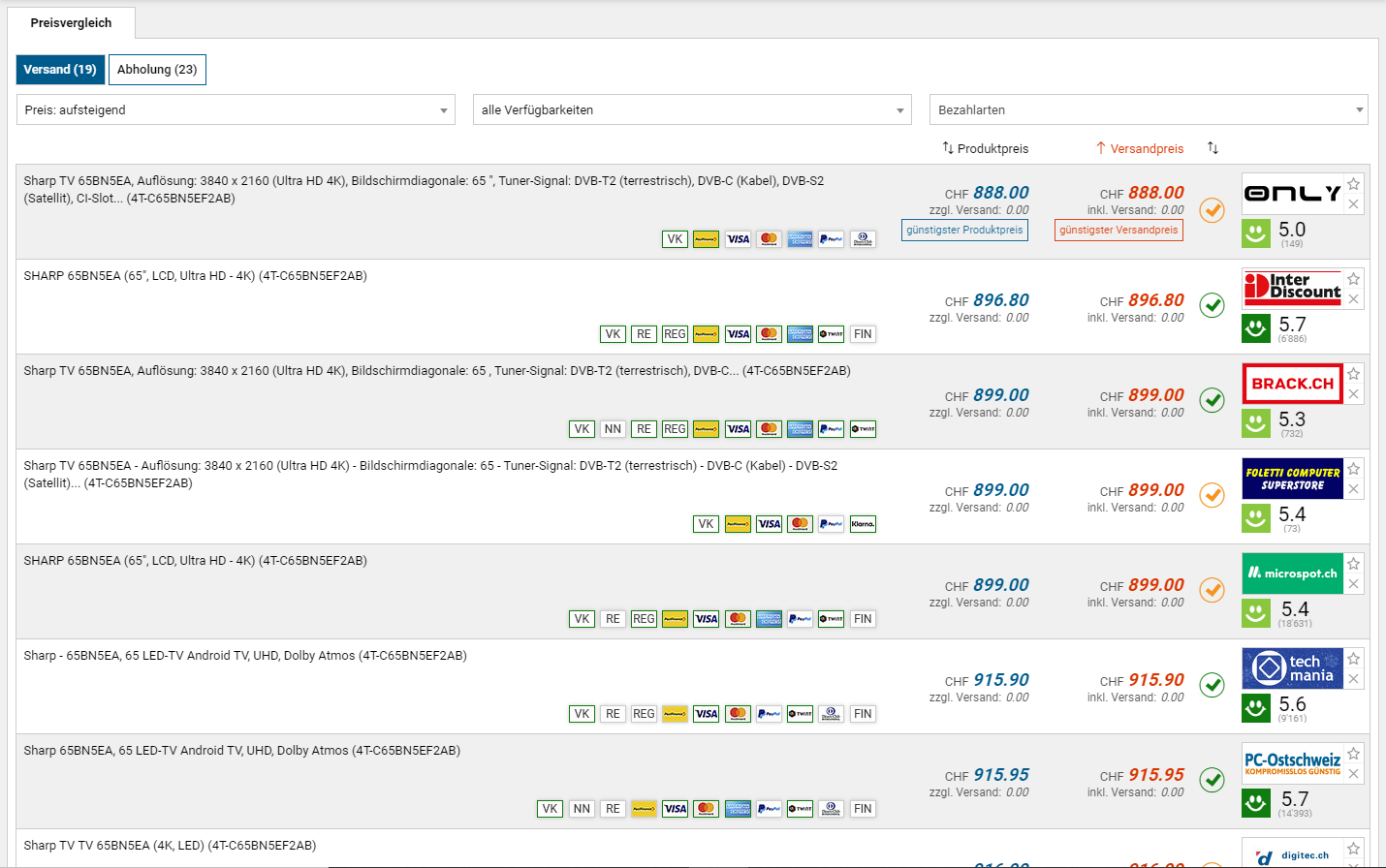Sort offers by Produktpreis column header
Viewport: 1386px width, 868px height.
click(985, 148)
